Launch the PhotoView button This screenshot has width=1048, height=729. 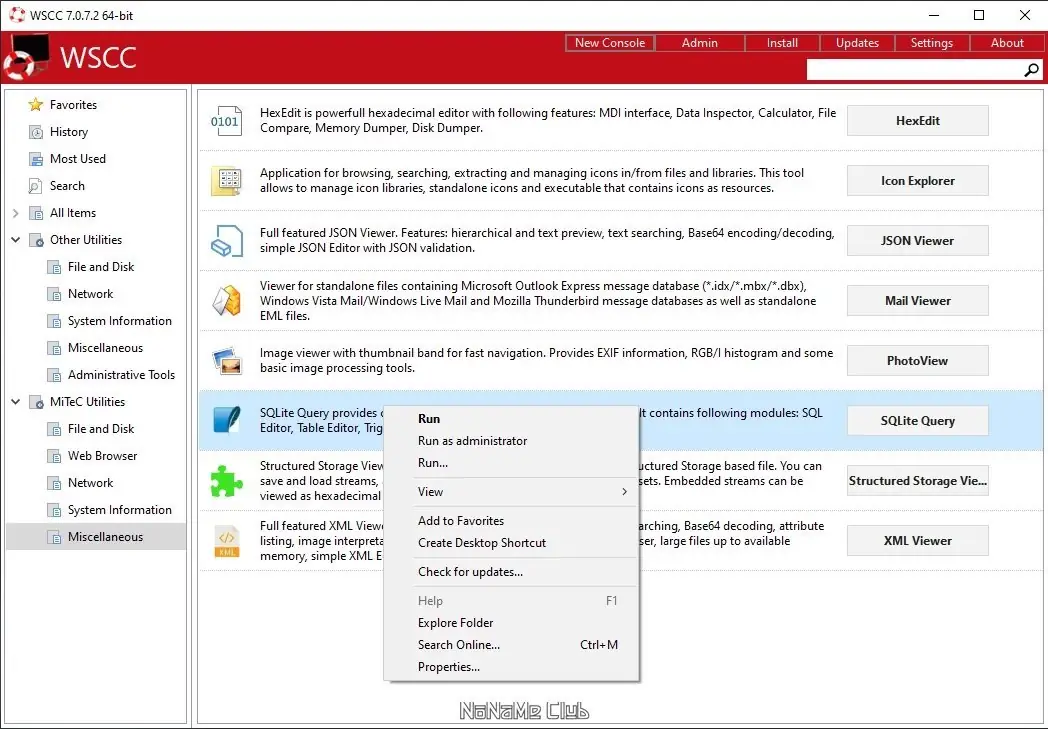tap(918, 361)
